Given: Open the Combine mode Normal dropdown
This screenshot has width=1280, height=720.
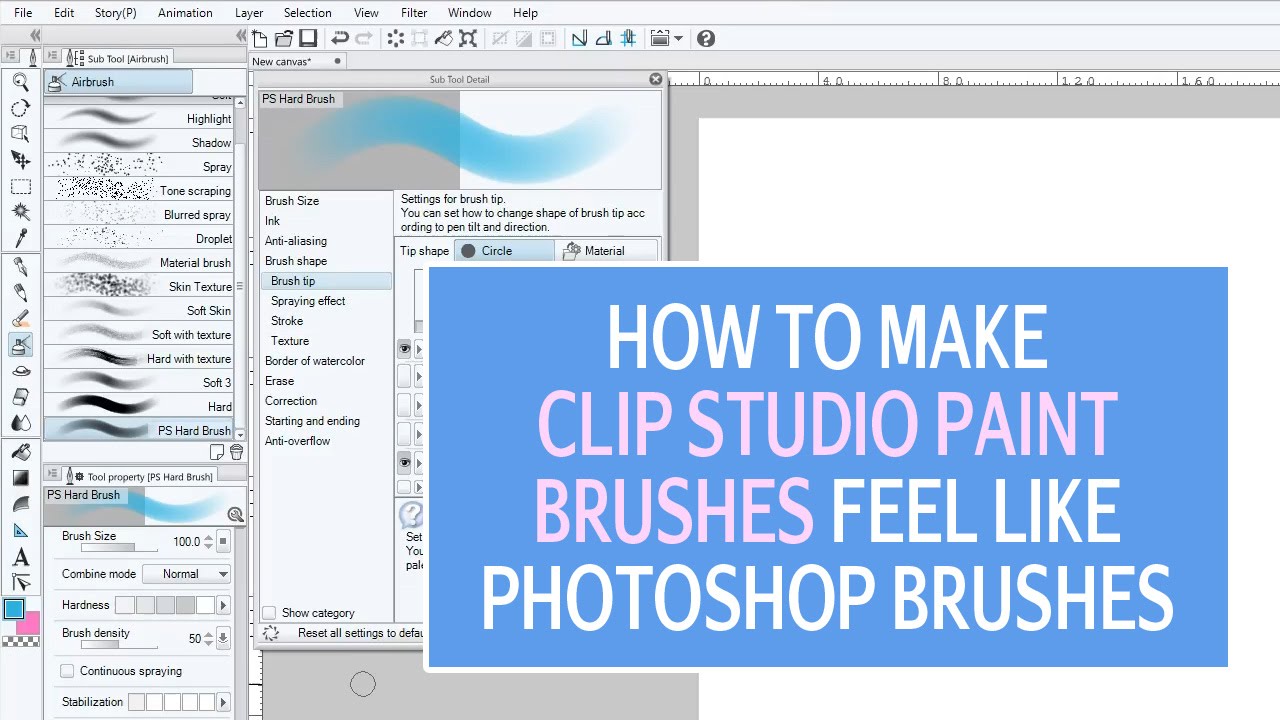Looking at the screenshot, I should [x=186, y=574].
